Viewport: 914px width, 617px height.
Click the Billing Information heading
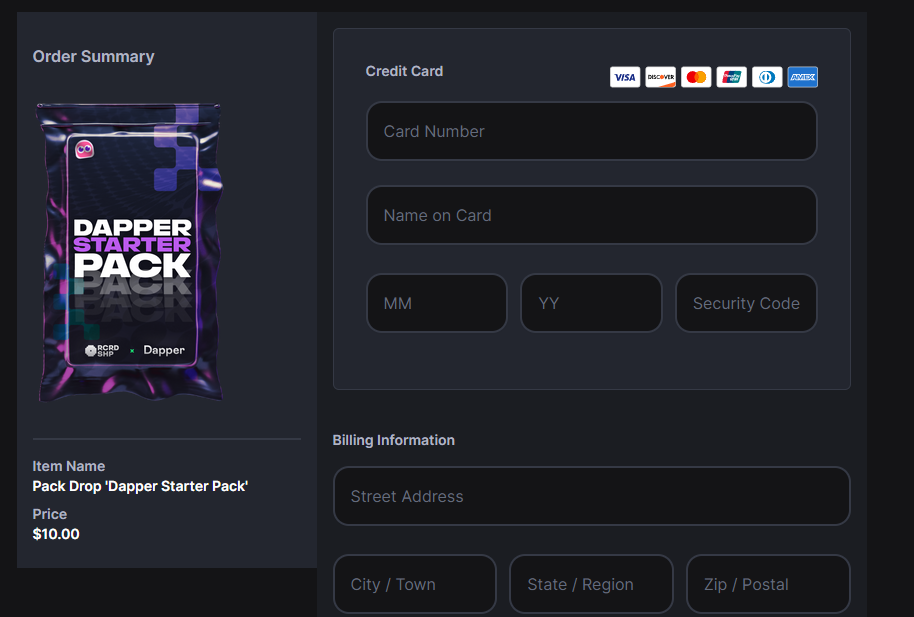click(x=393, y=440)
